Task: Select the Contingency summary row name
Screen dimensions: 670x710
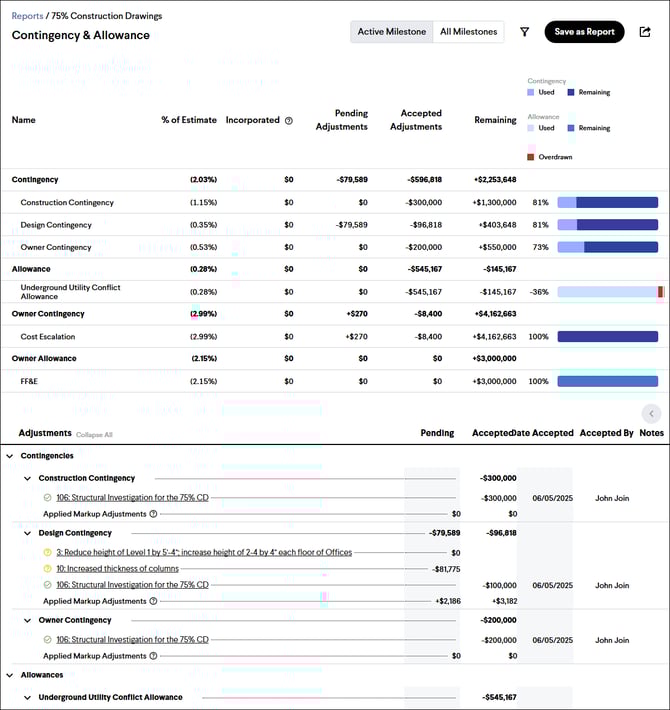Action: [35, 180]
